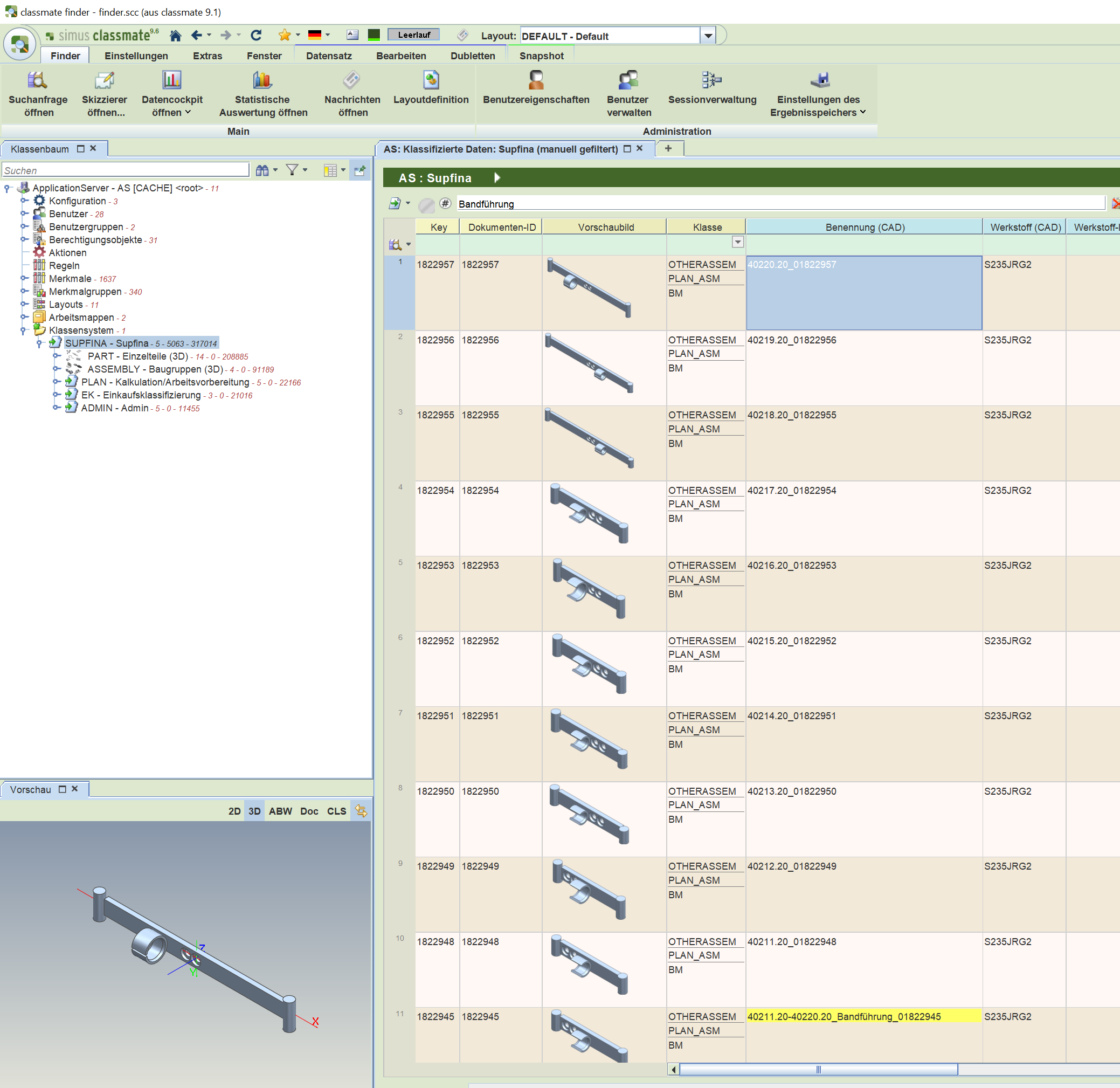Open favorites star icon
Screen dimensions: 1120x1088
point(285,36)
